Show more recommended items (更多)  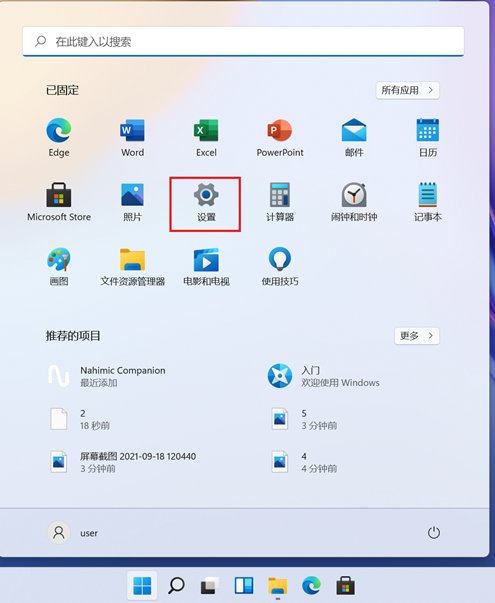(x=417, y=336)
